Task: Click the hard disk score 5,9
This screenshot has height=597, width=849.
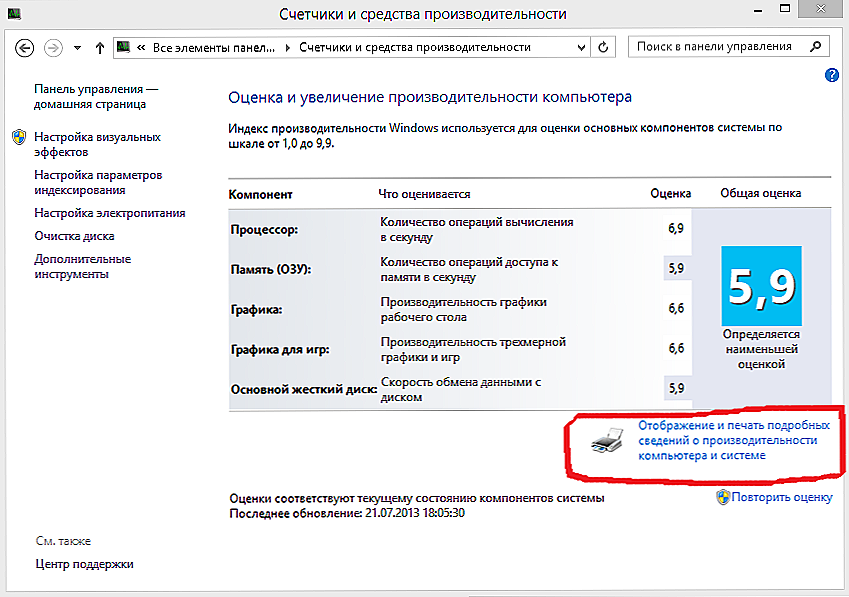Action: [676, 389]
